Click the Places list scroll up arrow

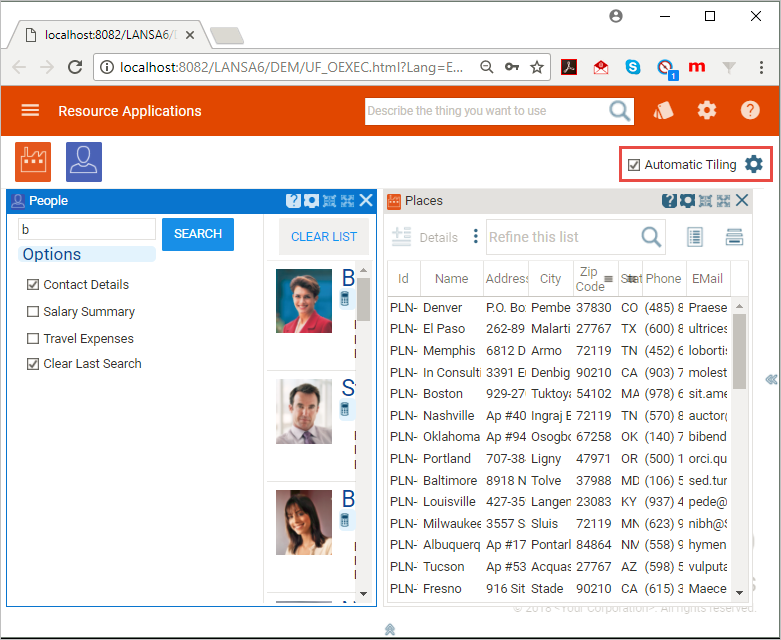(x=740, y=306)
